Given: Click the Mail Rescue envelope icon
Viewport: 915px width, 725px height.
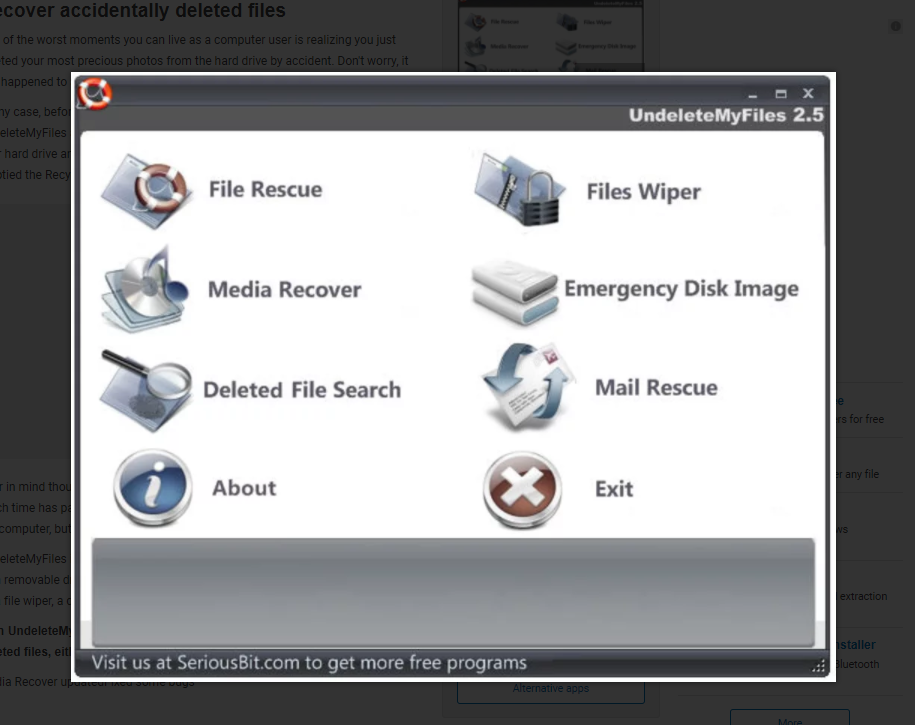Looking at the screenshot, I should click(x=528, y=388).
